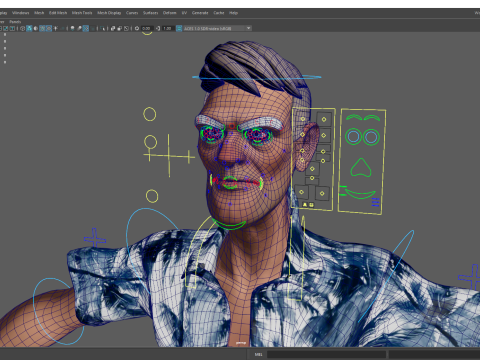Image resolution: width=480 pixels, height=360 pixels.
Task: Click the MEL label of the command line
Action: (258, 355)
